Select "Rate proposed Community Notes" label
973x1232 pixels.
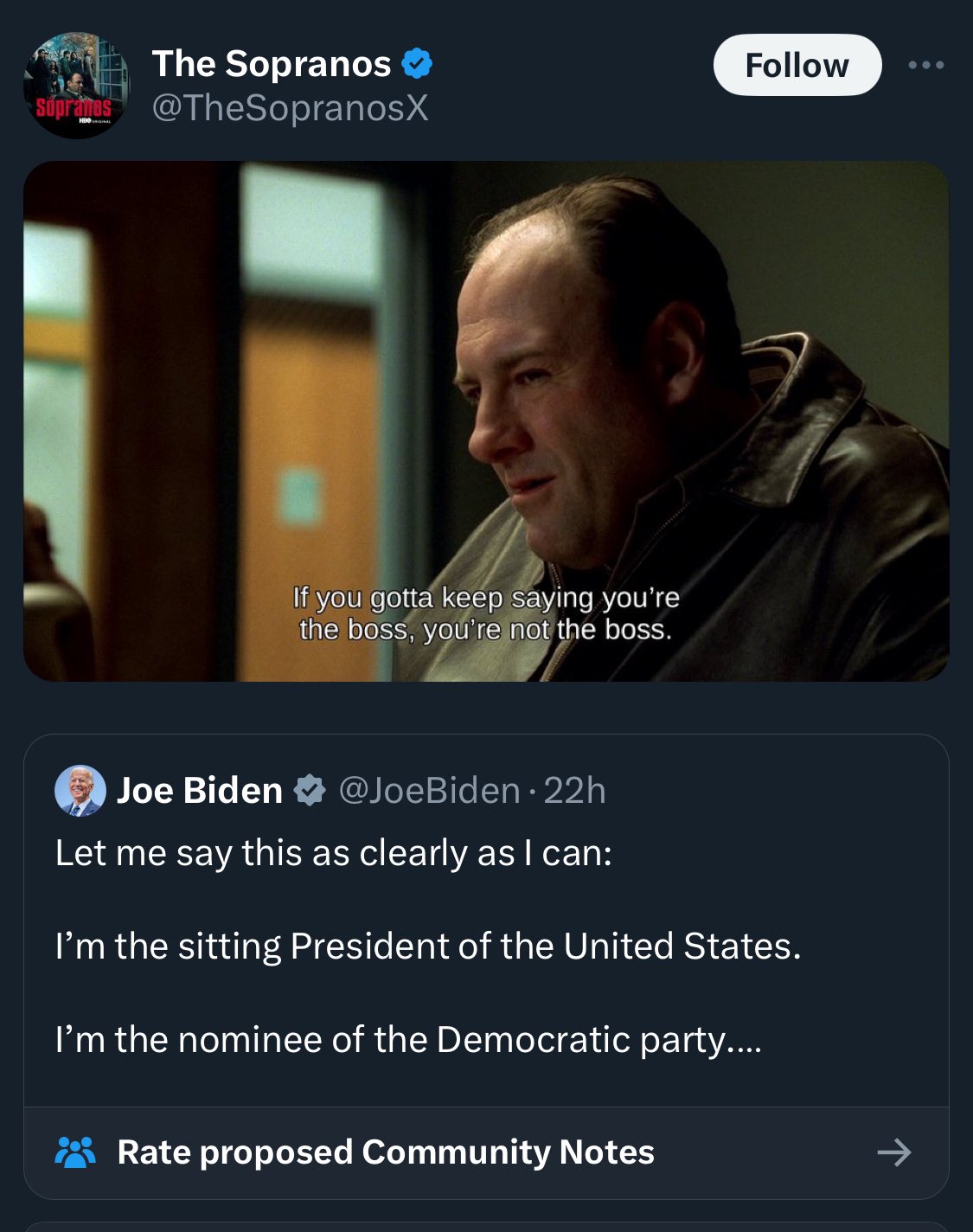(x=386, y=1152)
